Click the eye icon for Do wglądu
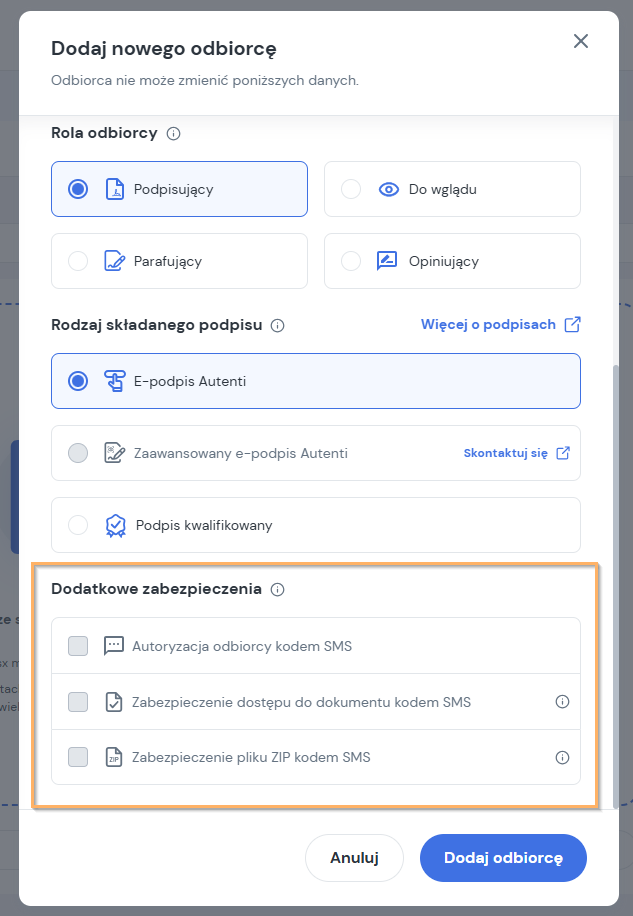 pos(389,189)
